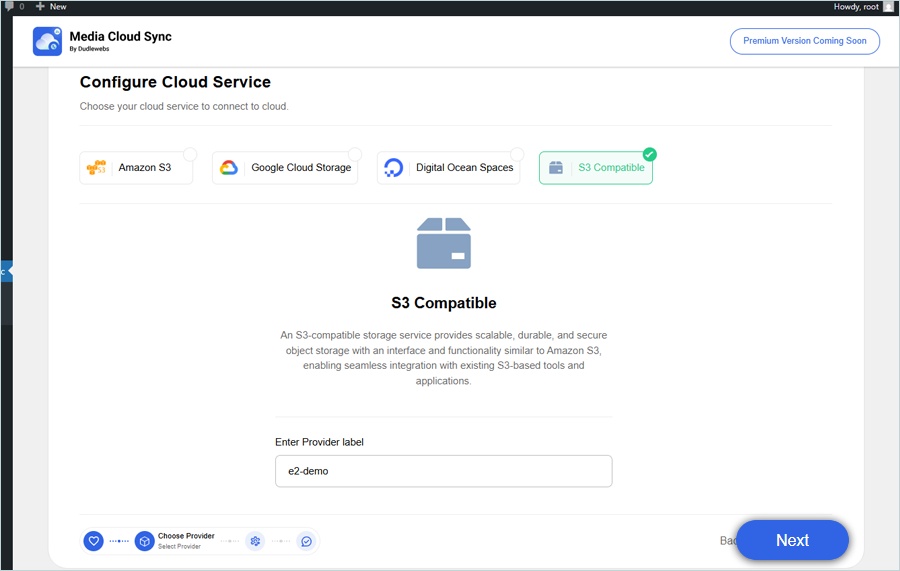Open the Howdy, root account menu
The height and width of the screenshot is (571, 900).
click(863, 6)
